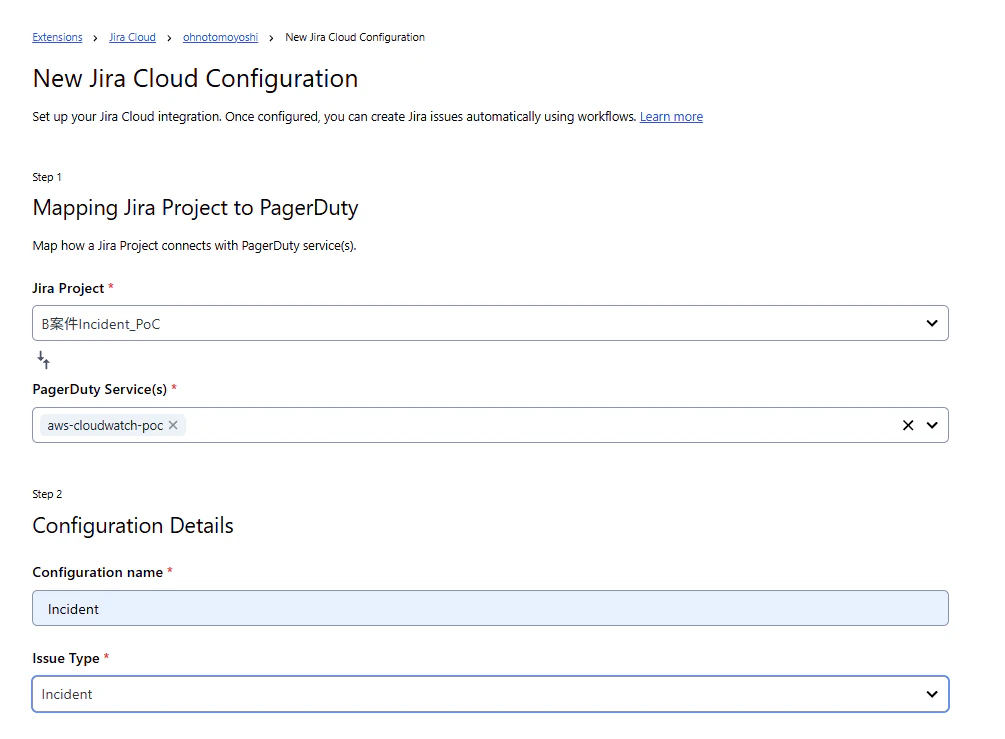Go to Jira Cloud breadcrumb link

(132, 37)
